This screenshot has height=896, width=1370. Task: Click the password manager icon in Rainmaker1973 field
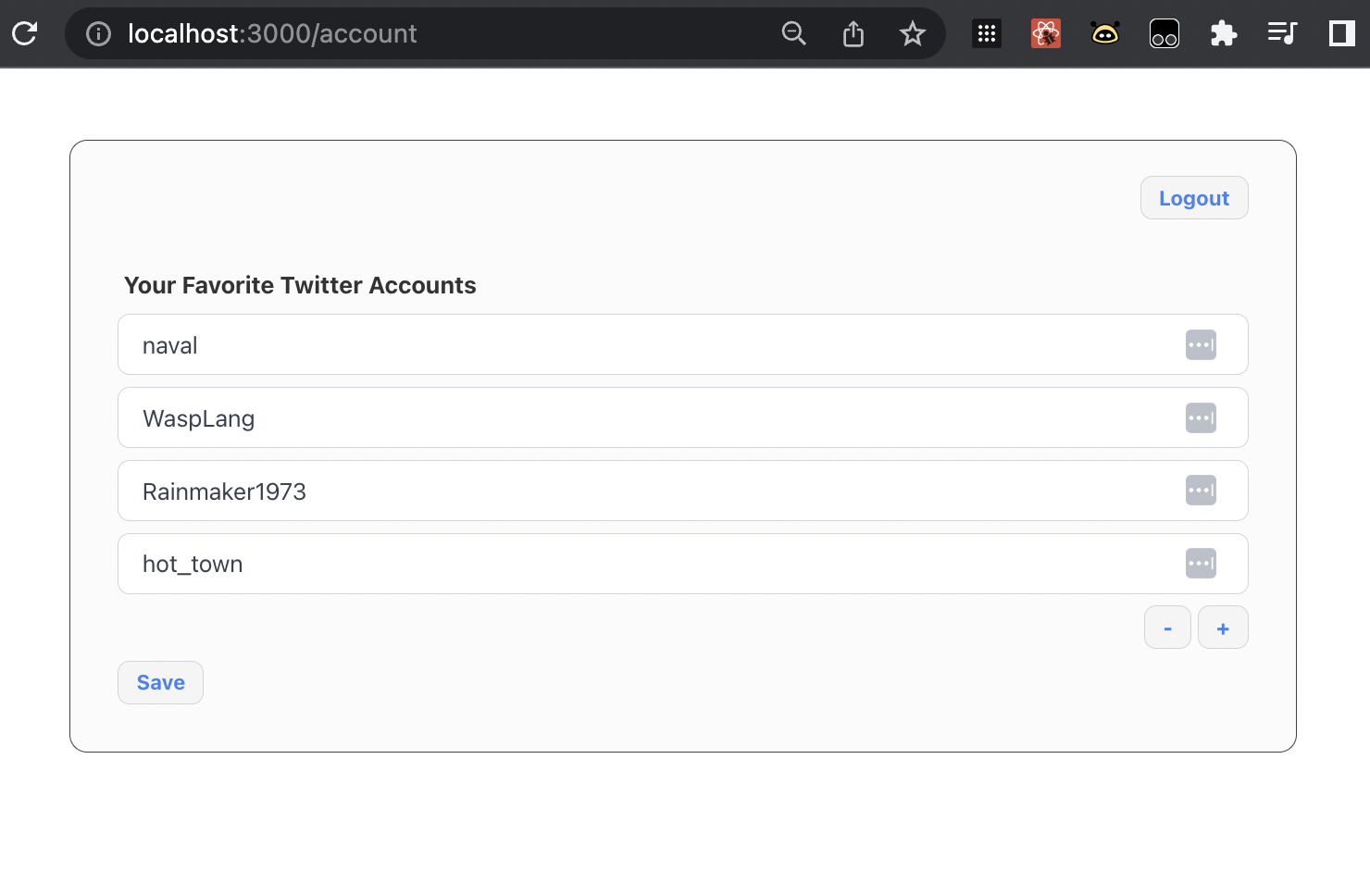pyautogui.click(x=1201, y=491)
